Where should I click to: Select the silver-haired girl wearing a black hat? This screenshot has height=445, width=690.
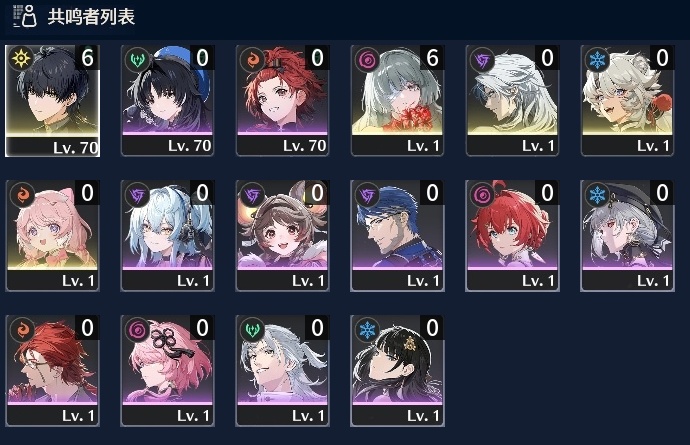click(x=627, y=235)
